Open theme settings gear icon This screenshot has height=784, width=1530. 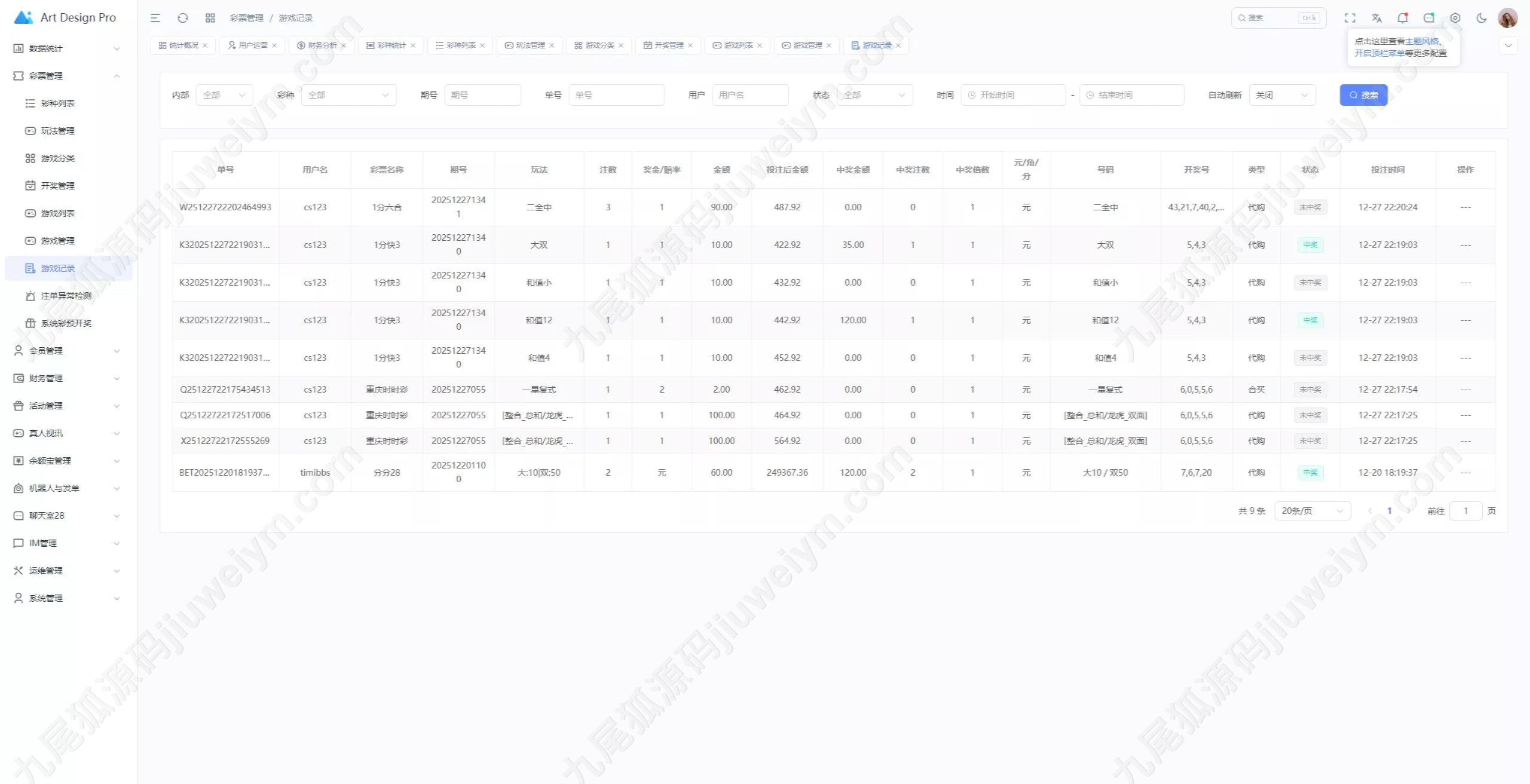click(x=1455, y=18)
